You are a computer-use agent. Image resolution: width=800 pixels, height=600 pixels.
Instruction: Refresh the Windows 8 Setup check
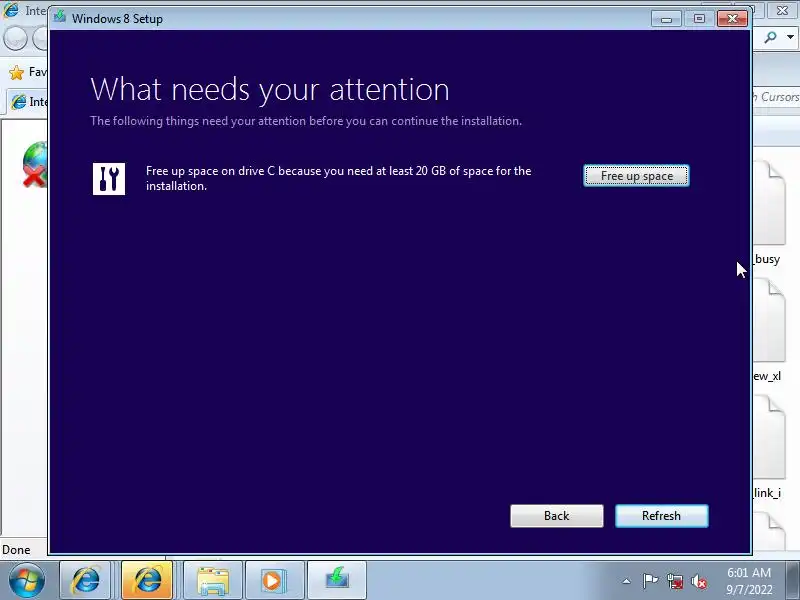[661, 516]
